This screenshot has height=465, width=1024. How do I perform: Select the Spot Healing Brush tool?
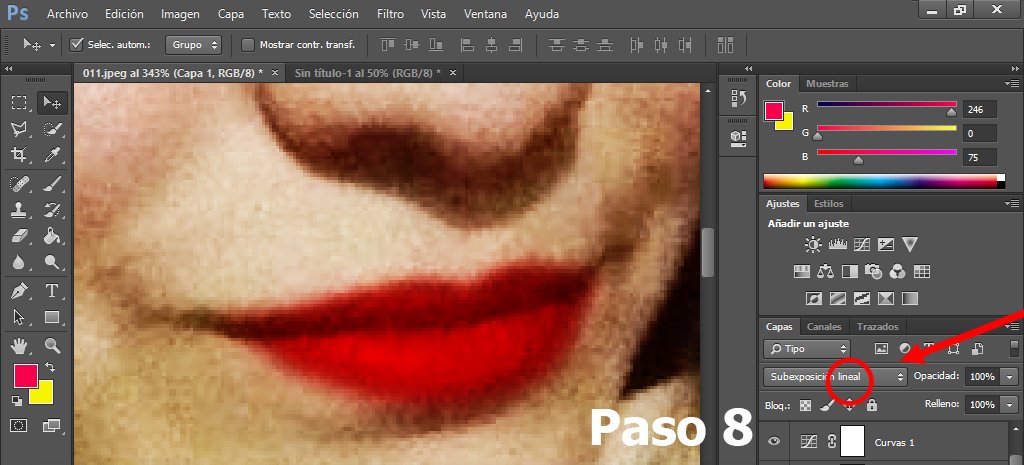(19, 184)
